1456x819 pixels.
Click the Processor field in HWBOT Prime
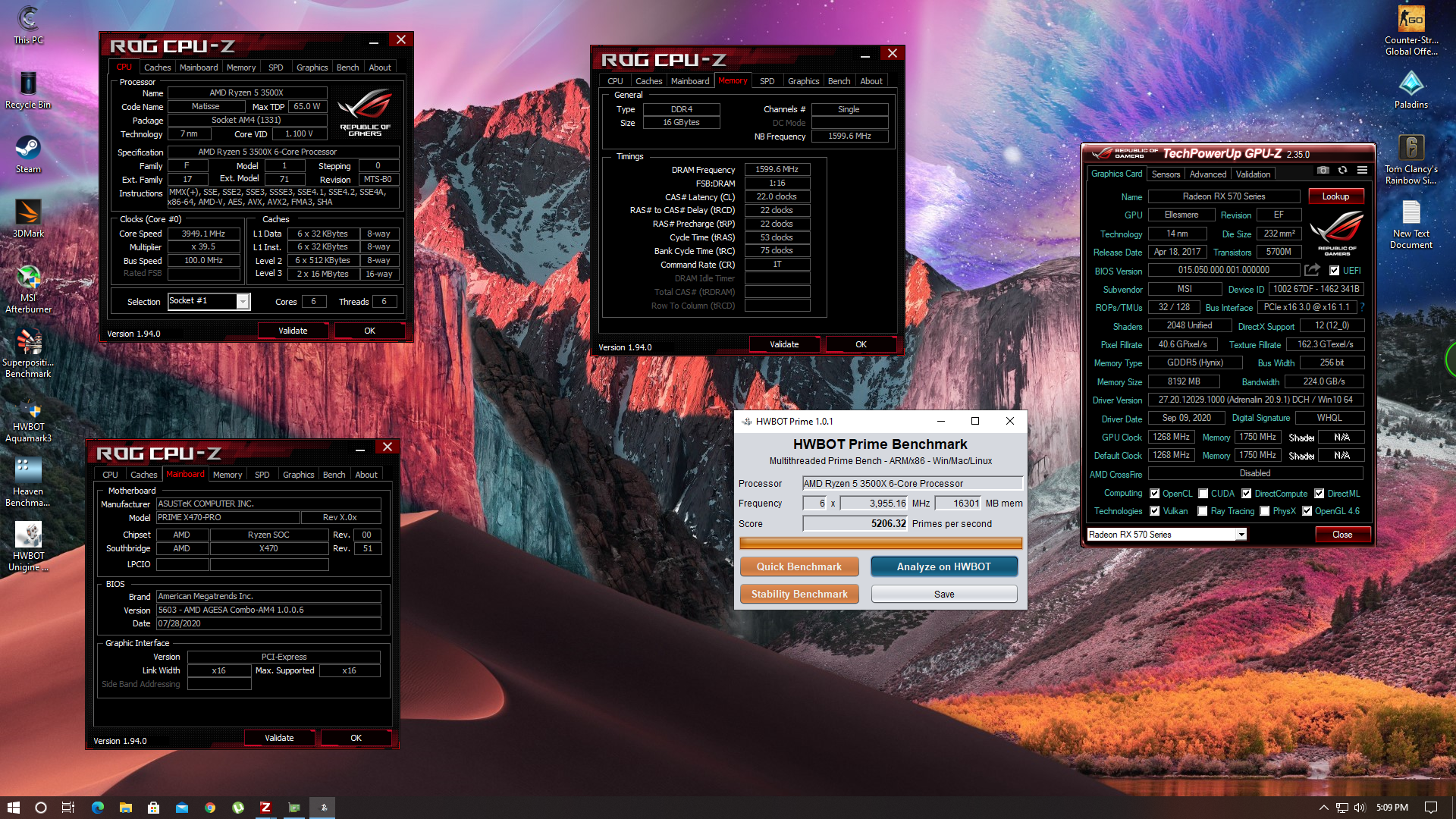click(x=912, y=484)
